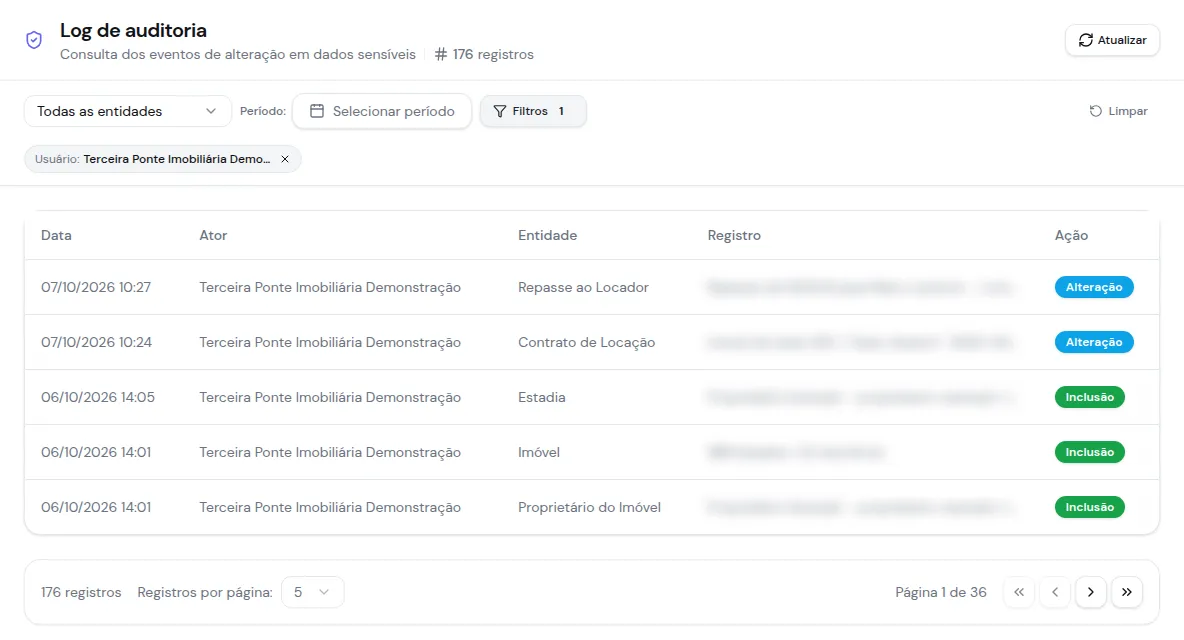Click the actor name in the Estadia row
1184x640 pixels.
pos(330,398)
